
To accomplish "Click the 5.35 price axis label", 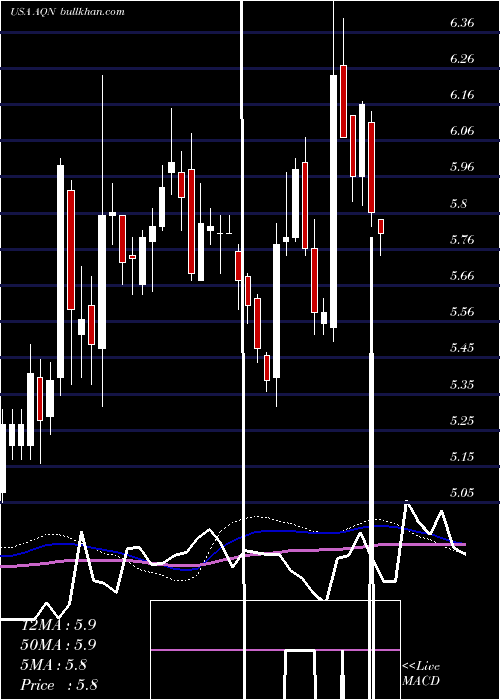I will coord(462,384).
